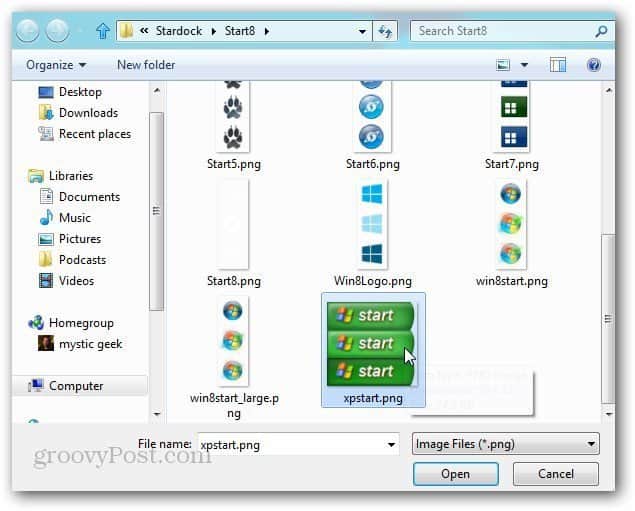Select Libraries in the navigation pane
This screenshot has width=635, height=511.
(61, 176)
